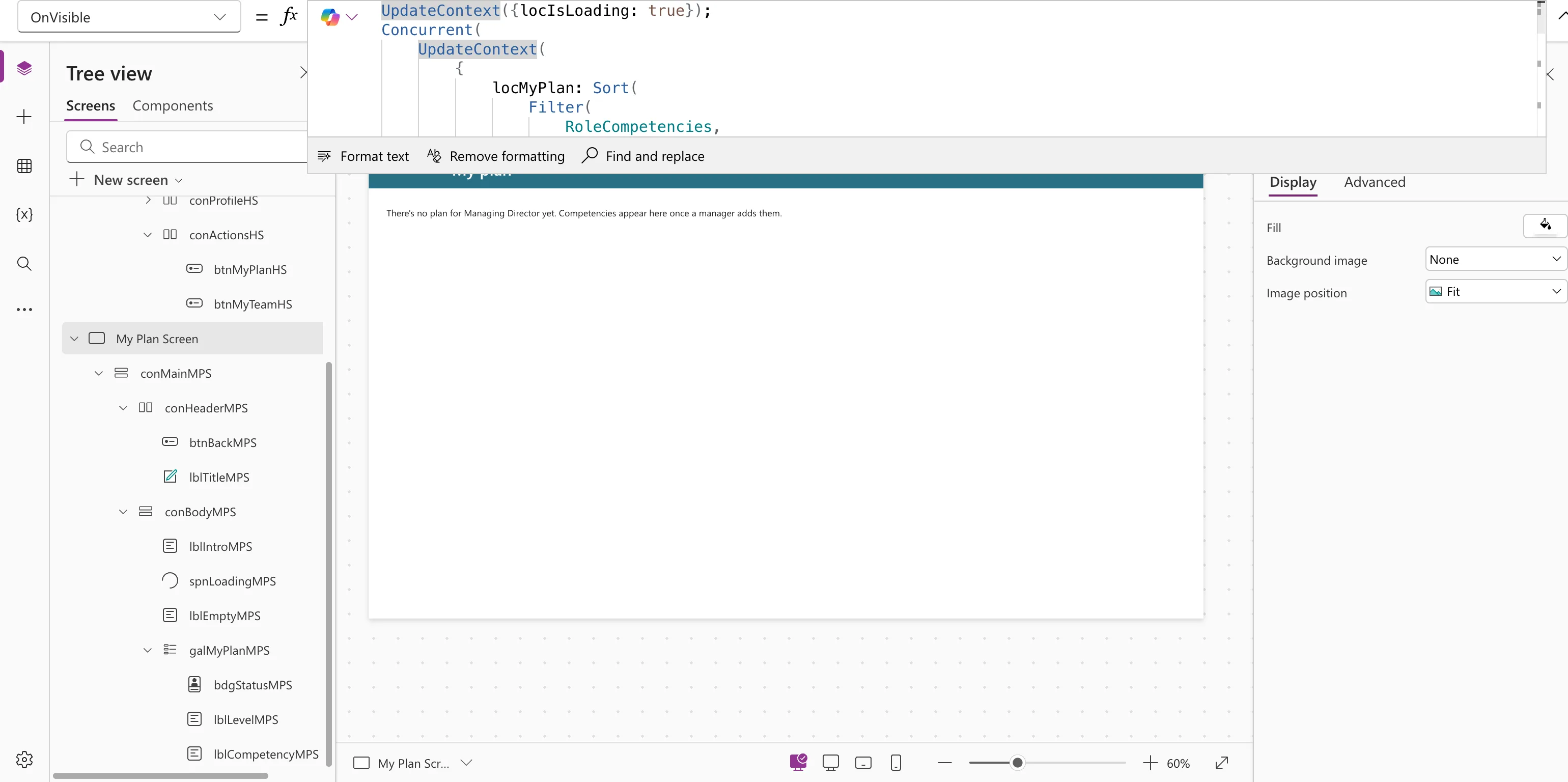Click the zoom slider handle

pyautogui.click(x=1017, y=763)
